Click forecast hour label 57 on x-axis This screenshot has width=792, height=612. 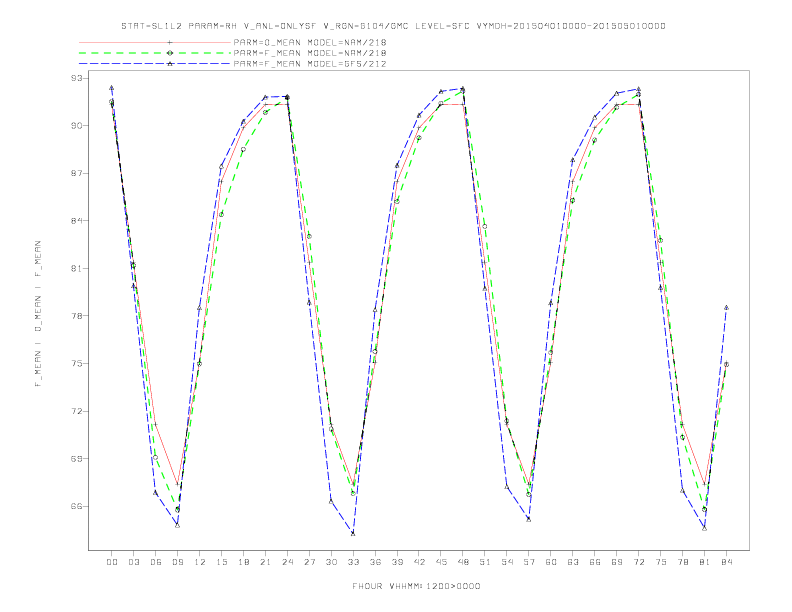click(529, 562)
